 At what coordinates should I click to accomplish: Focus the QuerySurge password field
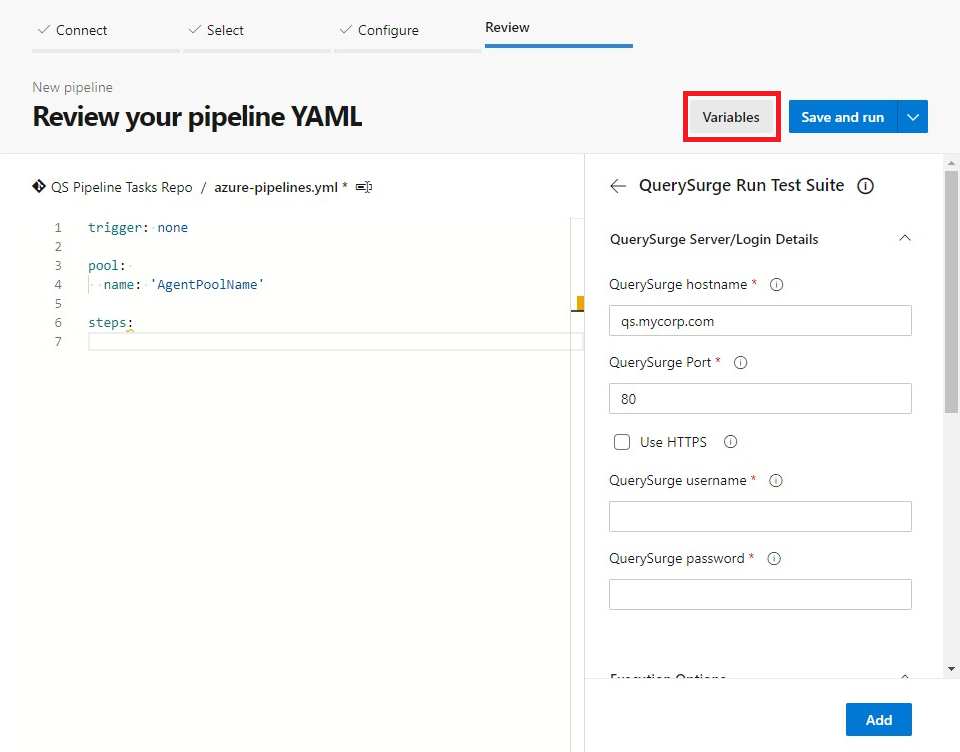coord(760,595)
